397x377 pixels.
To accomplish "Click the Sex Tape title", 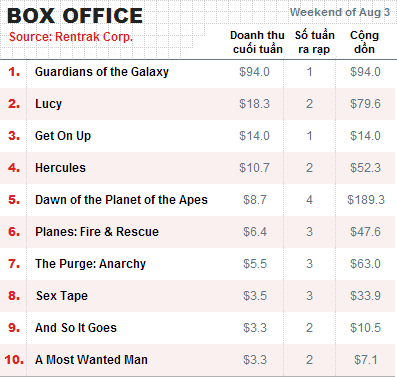I will (x=62, y=296).
